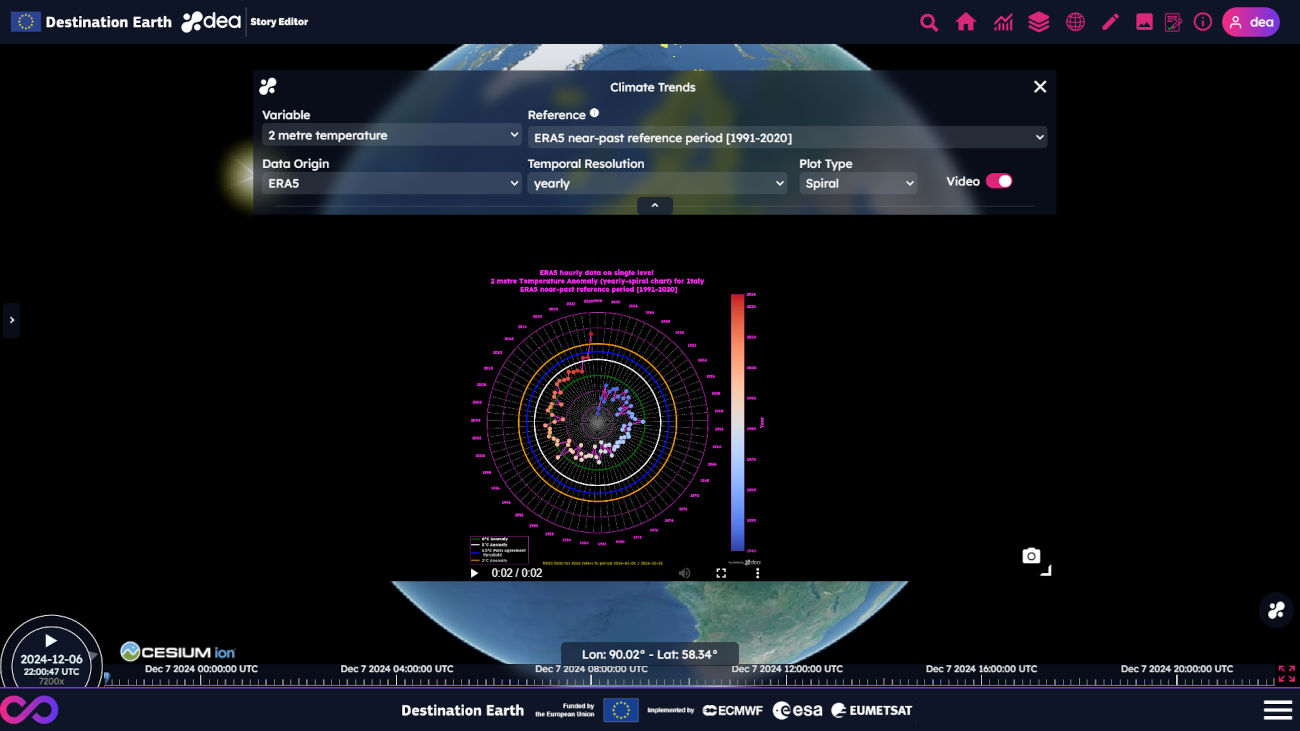
Task: Open the chart trends icon
Action: pos(1003,22)
